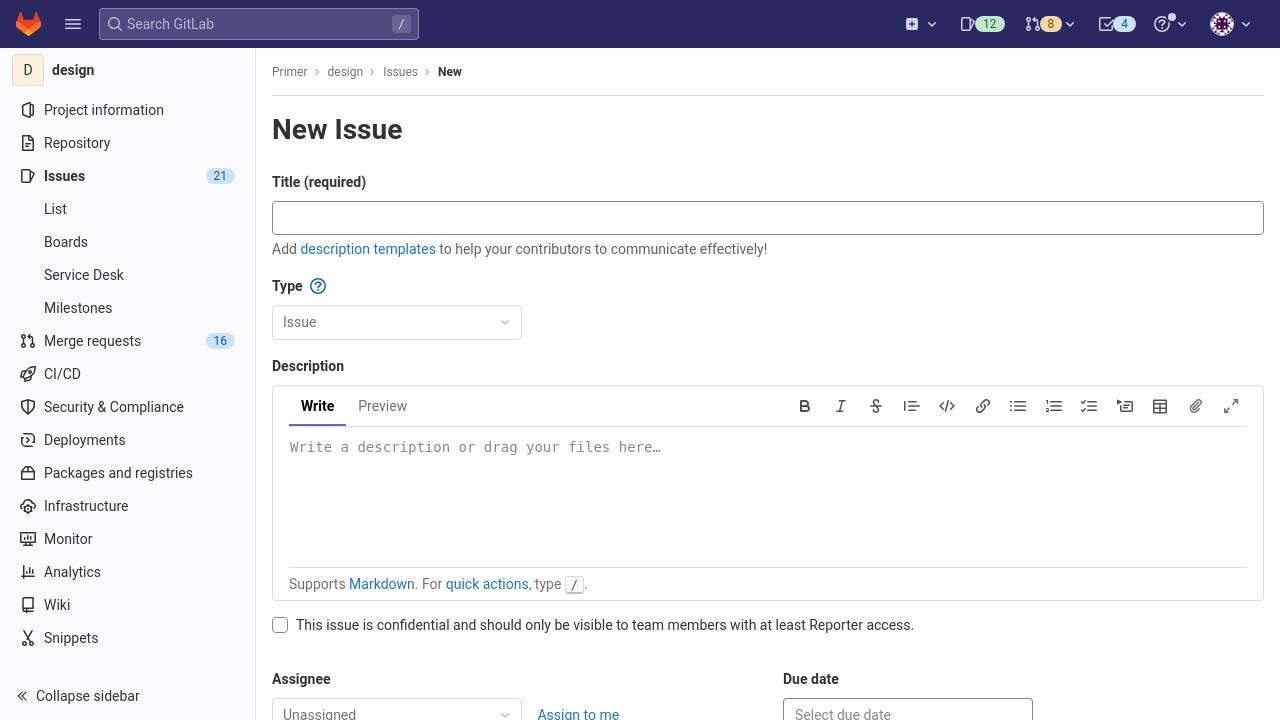Screen dimensions: 1280x720
Task: Click the Security & Compliance shield icon
Action: 28,407
